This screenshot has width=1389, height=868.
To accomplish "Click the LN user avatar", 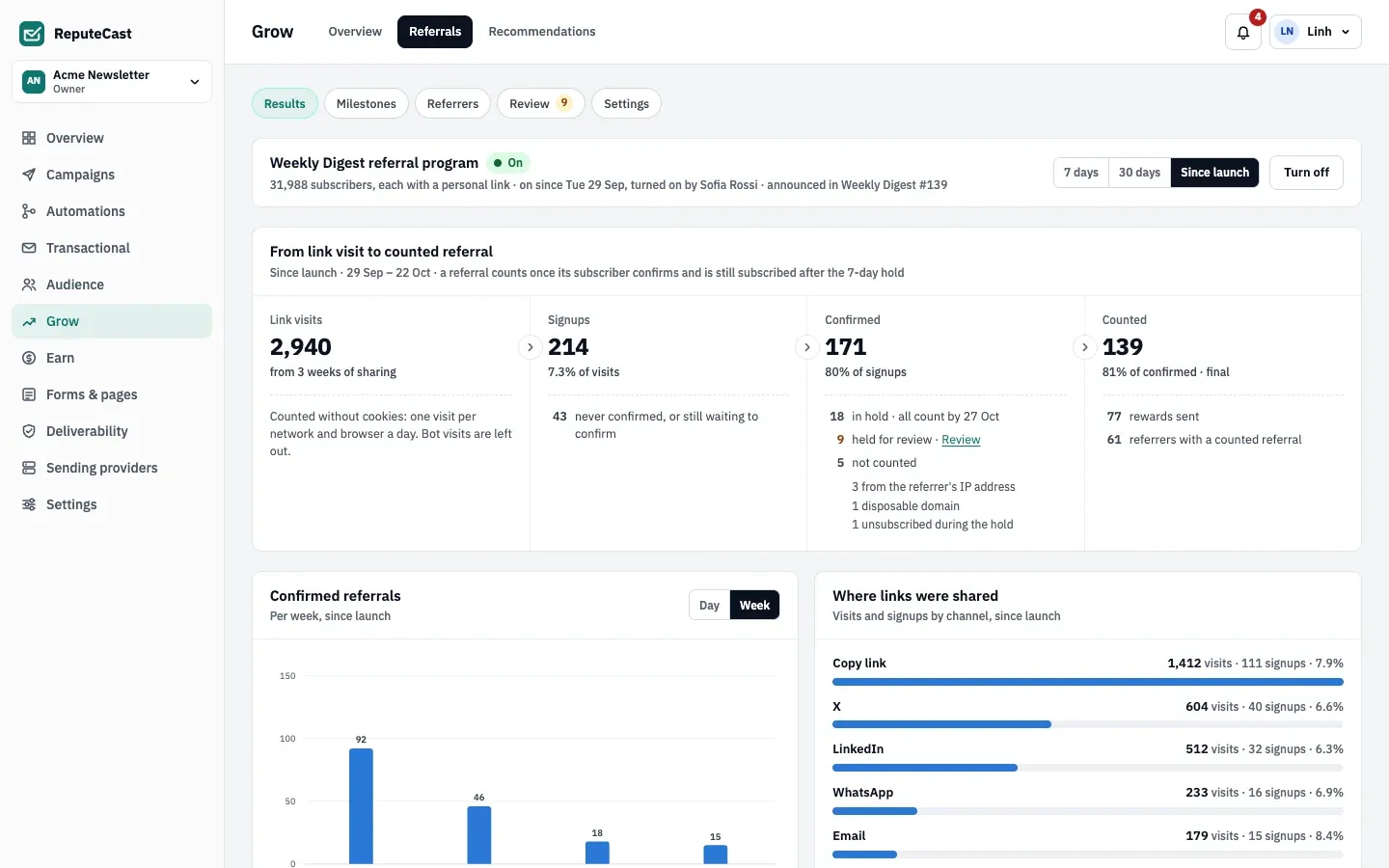I will coord(1287,32).
